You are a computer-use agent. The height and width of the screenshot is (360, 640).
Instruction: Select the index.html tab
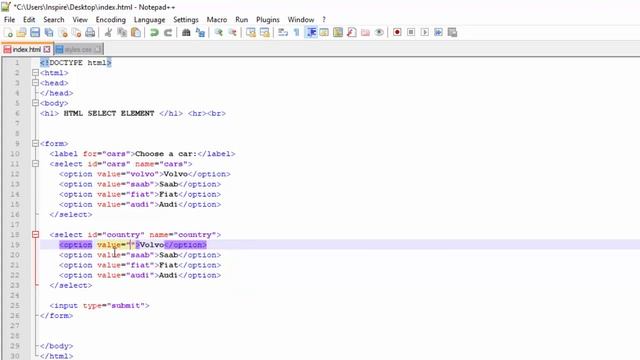tap(27, 49)
